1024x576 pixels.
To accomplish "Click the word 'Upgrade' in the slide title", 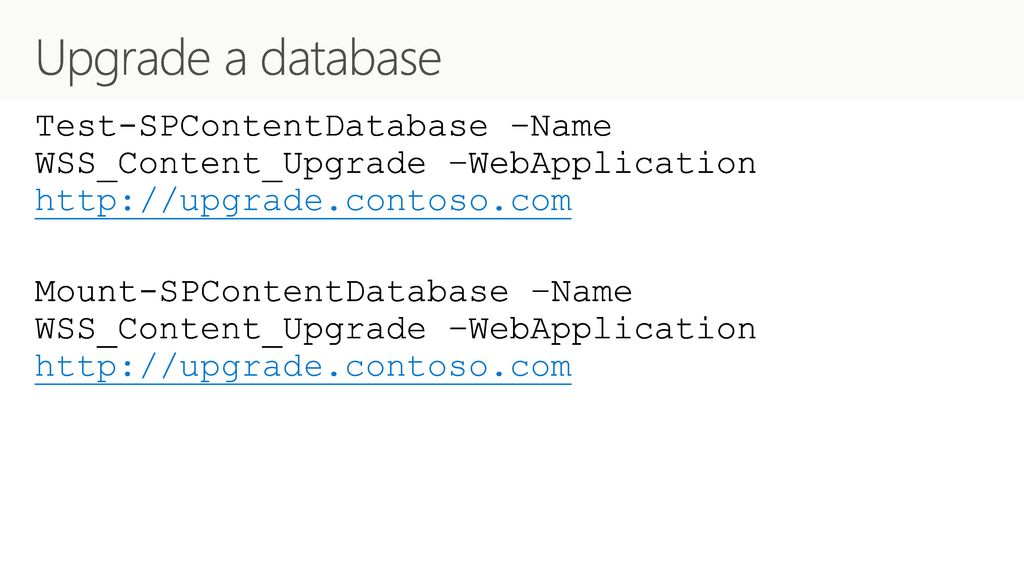I will [x=123, y=59].
